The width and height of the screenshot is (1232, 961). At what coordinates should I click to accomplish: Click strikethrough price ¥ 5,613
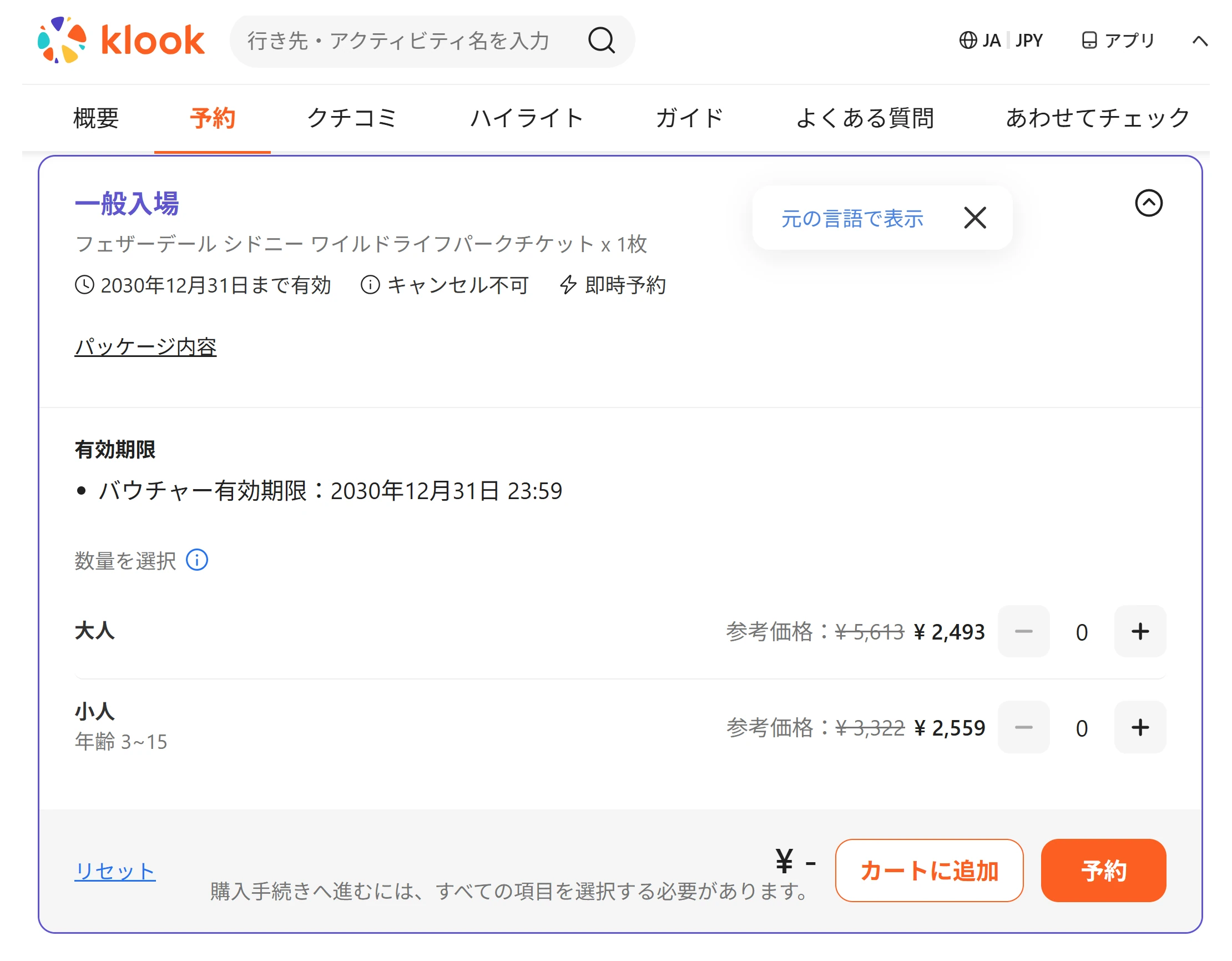(x=869, y=632)
